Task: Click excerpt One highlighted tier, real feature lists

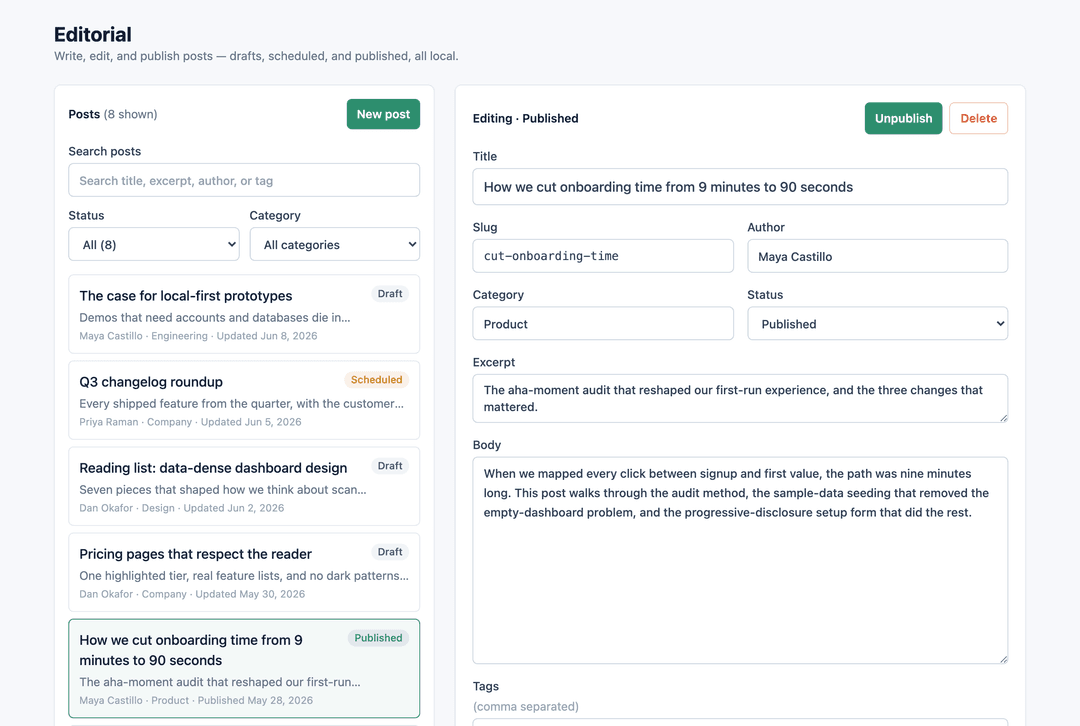Action: [244, 576]
